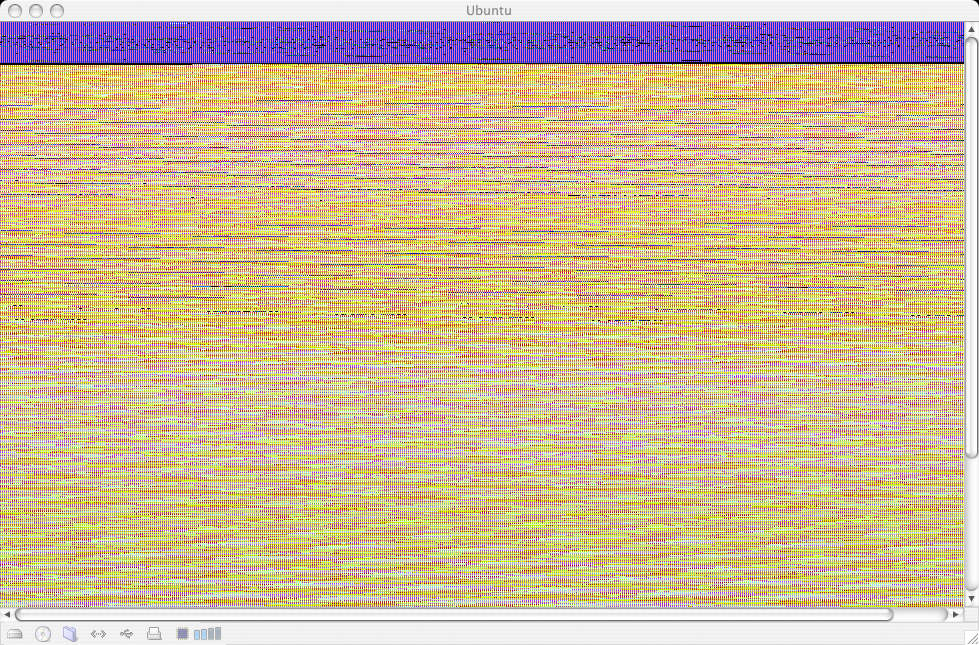Click the CD/DVD drive status icon

43,634
